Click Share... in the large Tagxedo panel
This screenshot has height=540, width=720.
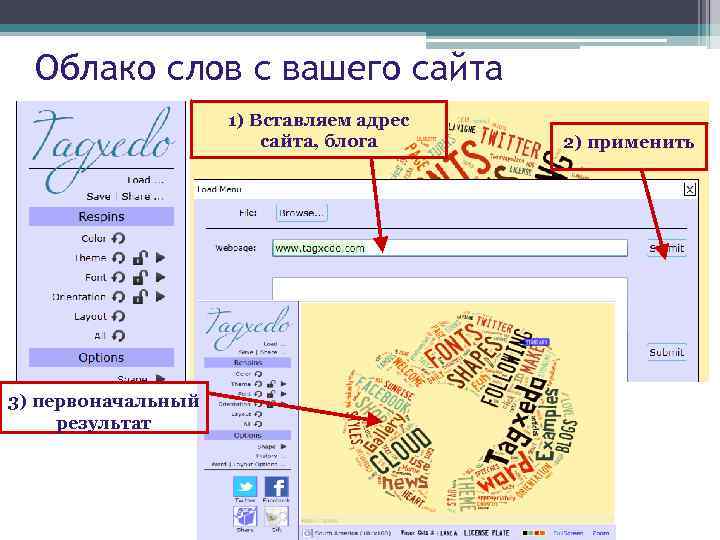tap(142, 197)
